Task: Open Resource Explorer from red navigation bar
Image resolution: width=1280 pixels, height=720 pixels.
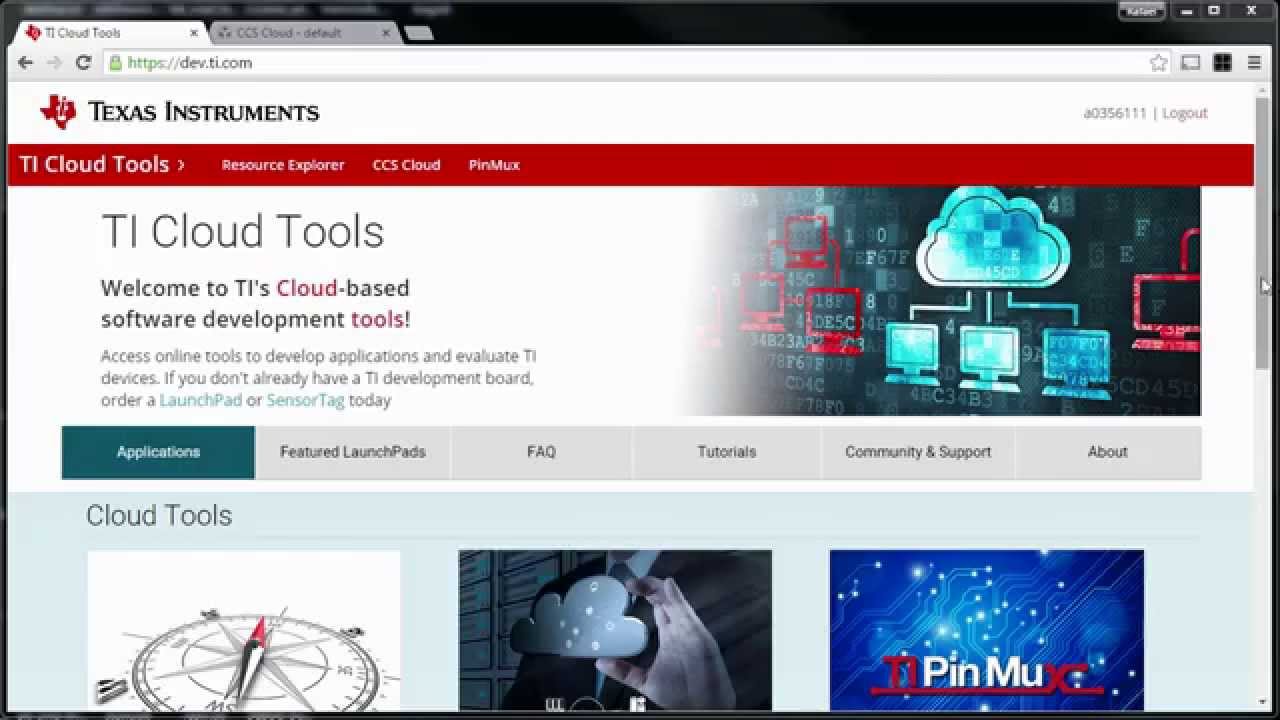Action: click(x=283, y=165)
